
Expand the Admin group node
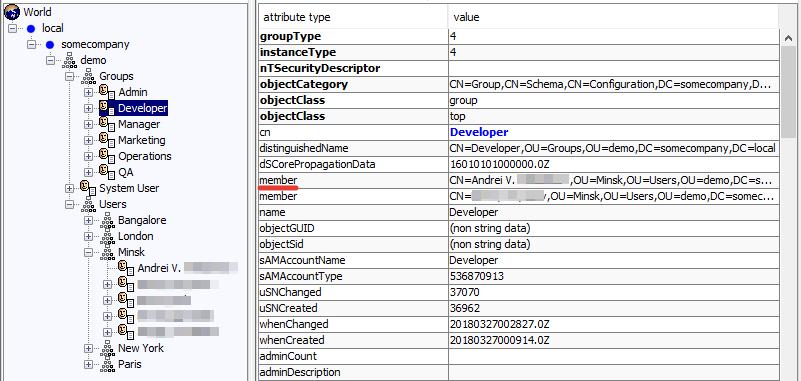(x=88, y=92)
